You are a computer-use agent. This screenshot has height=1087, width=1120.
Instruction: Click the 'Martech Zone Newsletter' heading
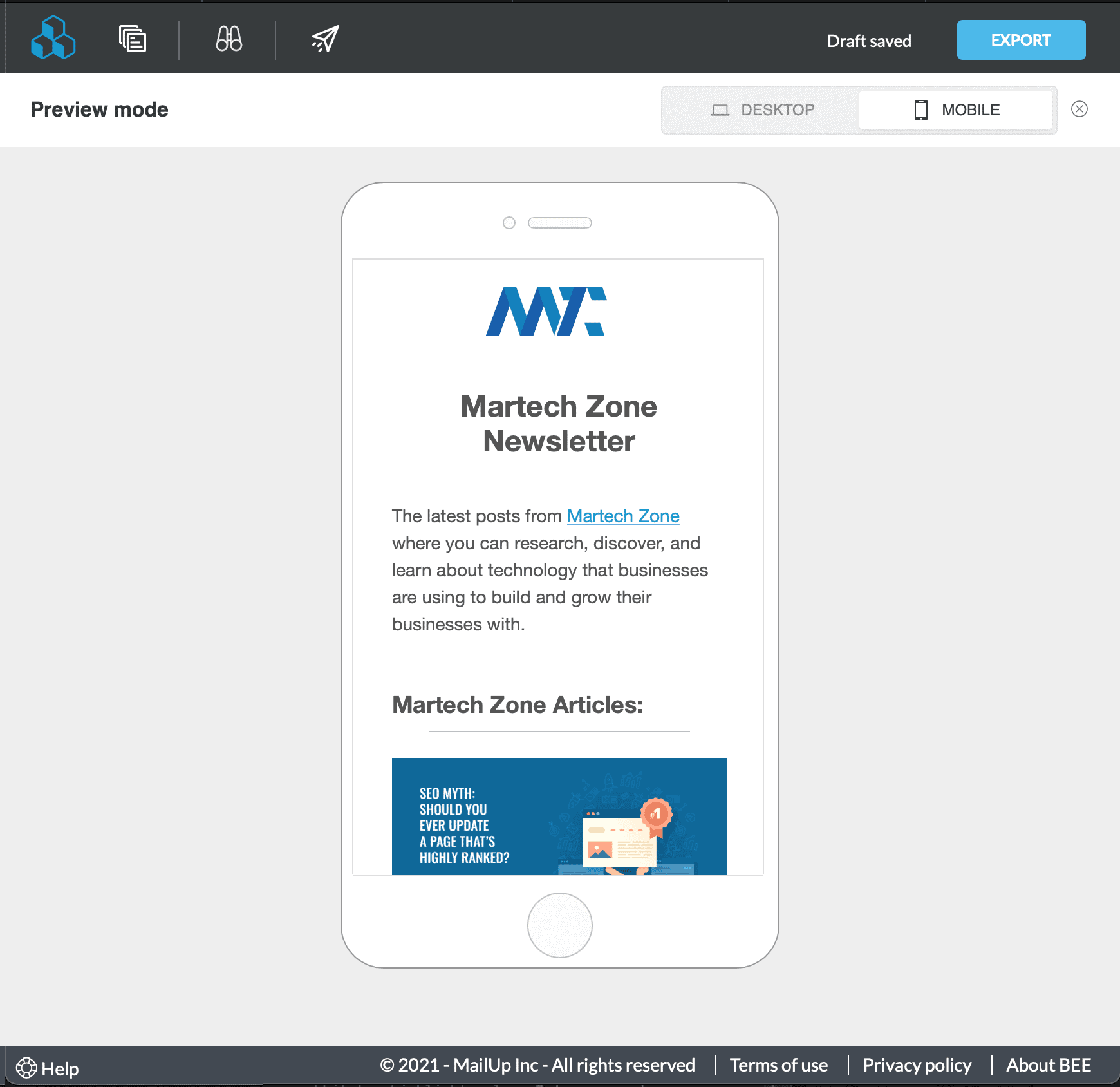point(559,424)
